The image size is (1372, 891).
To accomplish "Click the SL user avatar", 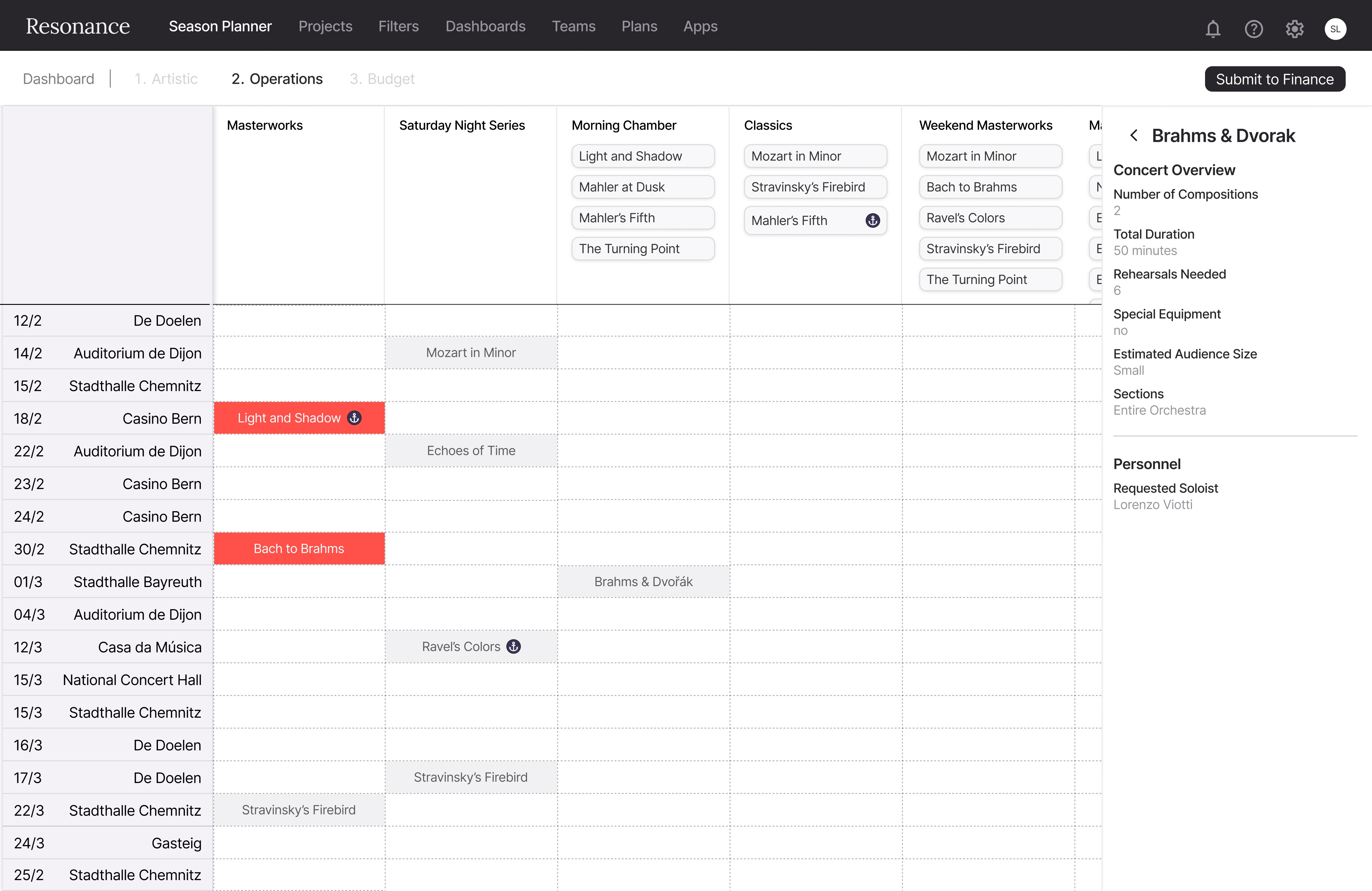I will coord(1335,28).
